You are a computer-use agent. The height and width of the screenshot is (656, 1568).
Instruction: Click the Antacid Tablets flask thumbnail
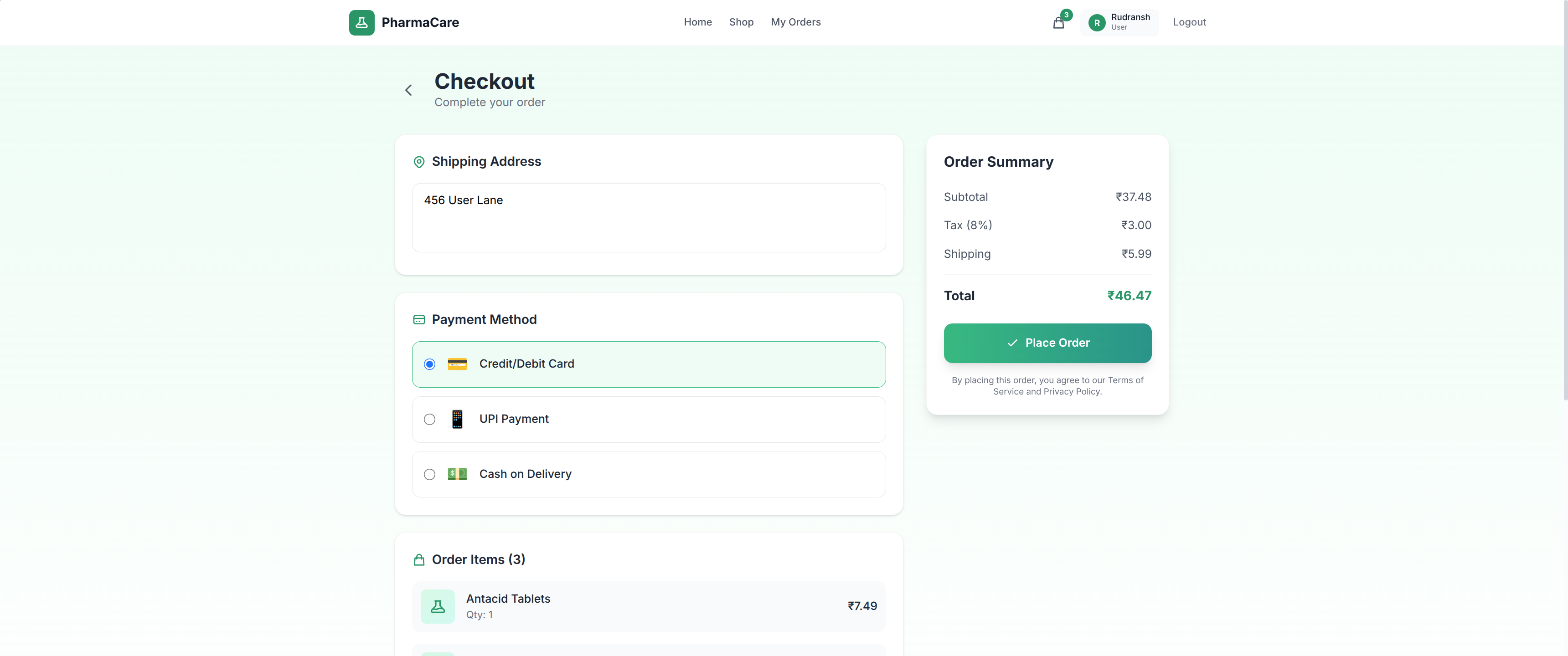pyautogui.click(x=438, y=606)
